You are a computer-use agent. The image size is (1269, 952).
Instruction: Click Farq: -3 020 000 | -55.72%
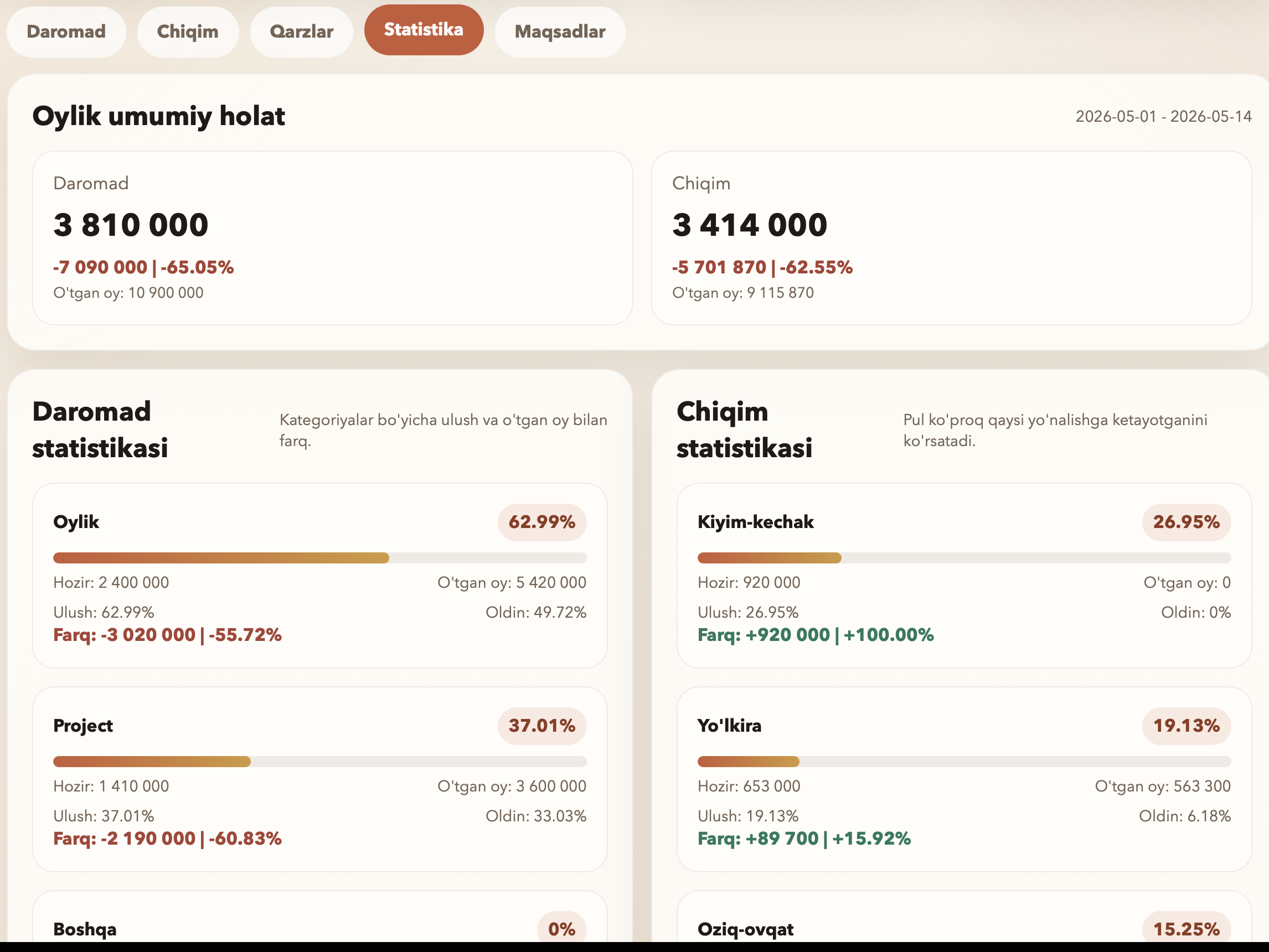(168, 635)
